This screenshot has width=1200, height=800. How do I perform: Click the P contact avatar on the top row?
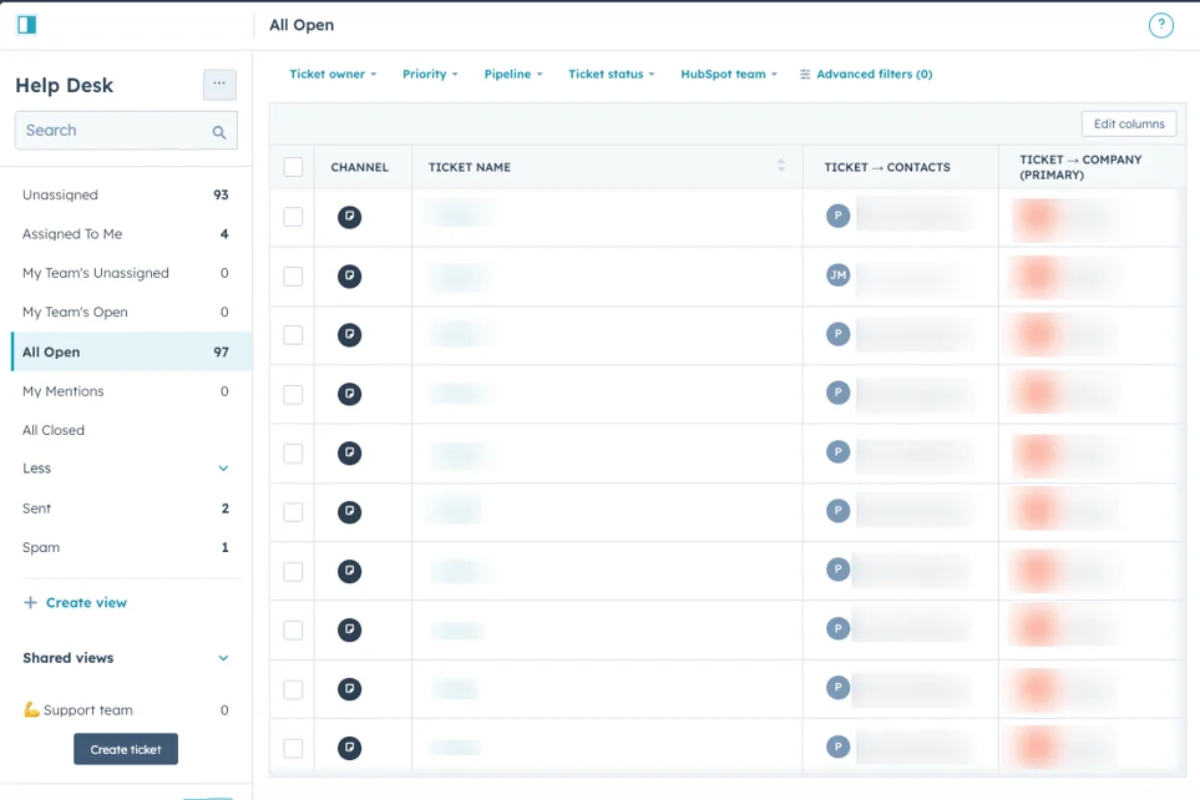point(837,216)
